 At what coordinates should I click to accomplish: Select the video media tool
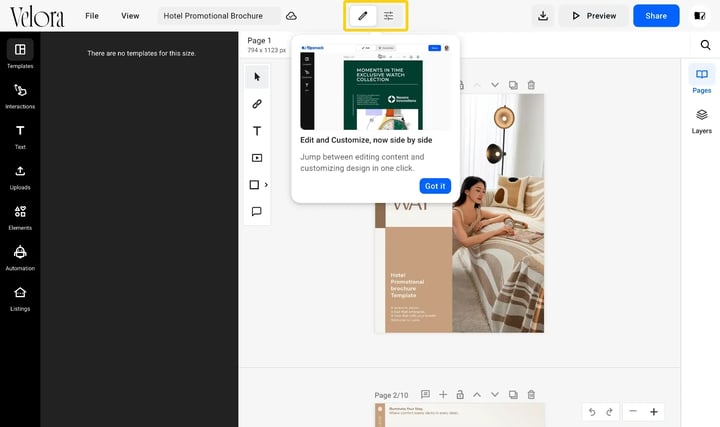point(257,158)
